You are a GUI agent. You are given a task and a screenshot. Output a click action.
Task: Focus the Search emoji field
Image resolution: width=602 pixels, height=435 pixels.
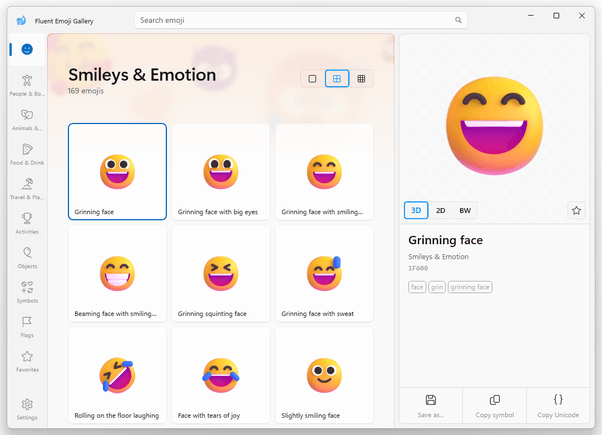(301, 20)
